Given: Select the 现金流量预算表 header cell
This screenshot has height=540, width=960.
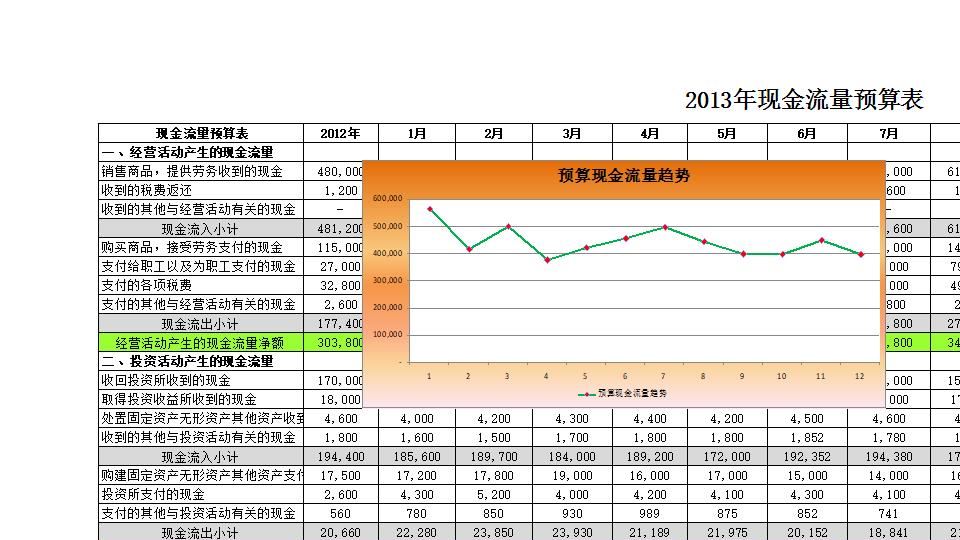Looking at the screenshot, I should [x=201, y=133].
